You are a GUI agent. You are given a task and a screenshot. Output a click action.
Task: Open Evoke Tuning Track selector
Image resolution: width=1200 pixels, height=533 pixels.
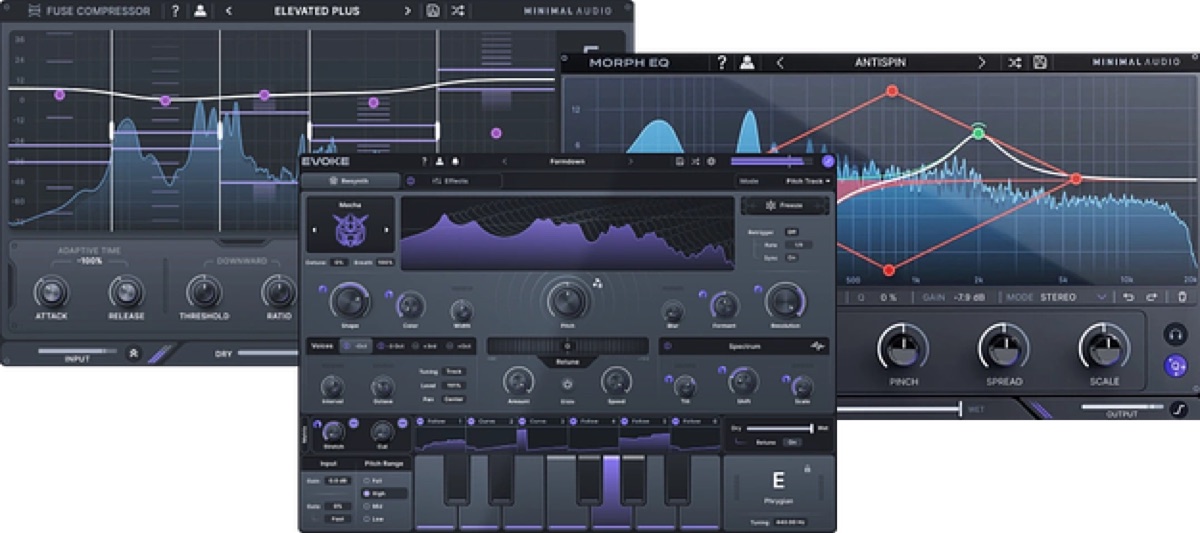coord(454,371)
